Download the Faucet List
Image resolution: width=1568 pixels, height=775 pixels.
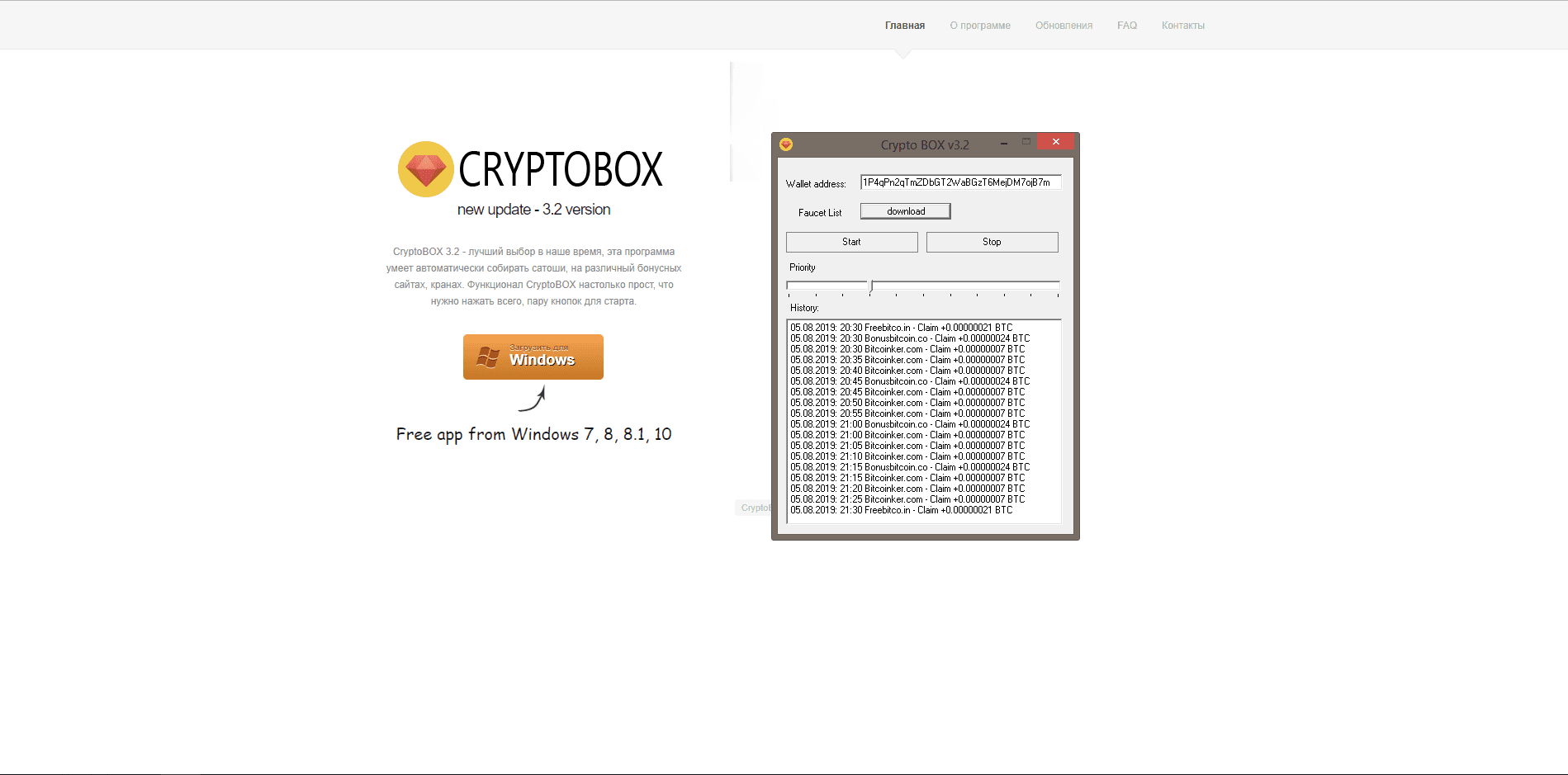pos(905,210)
